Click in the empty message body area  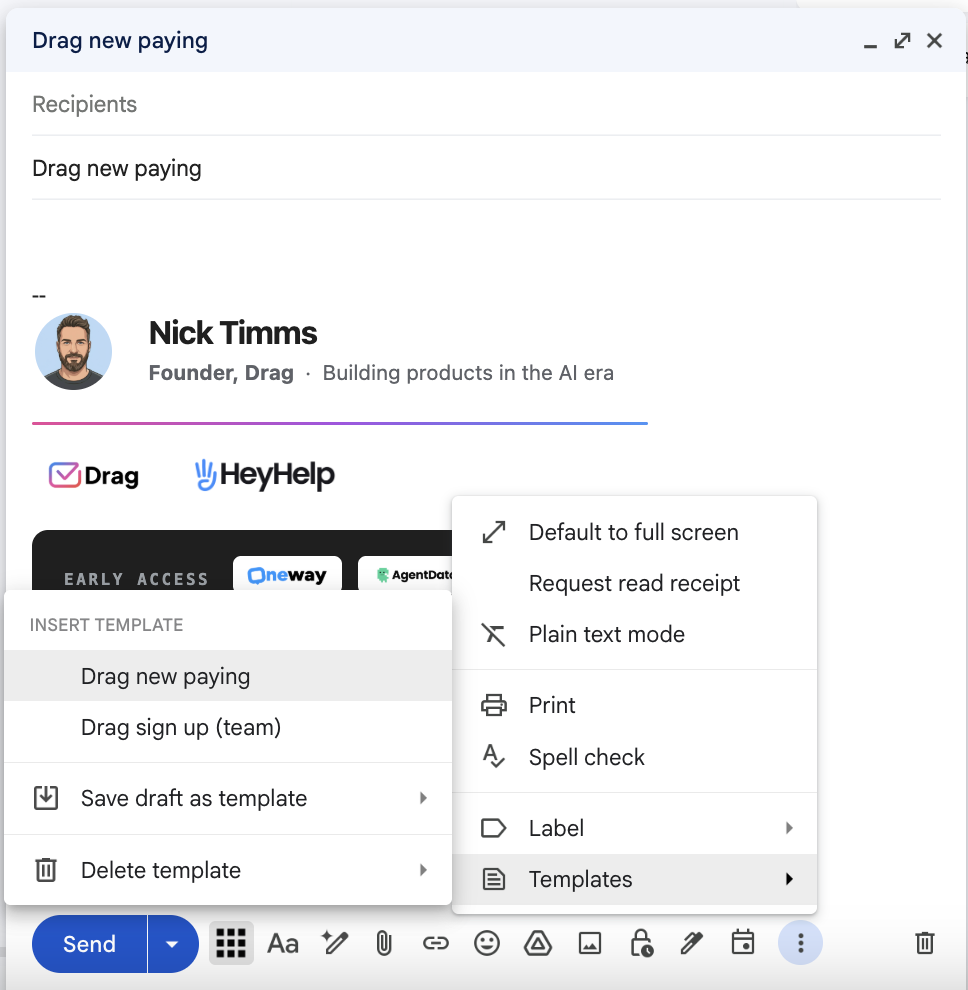pyautogui.click(x=486, y=243)
